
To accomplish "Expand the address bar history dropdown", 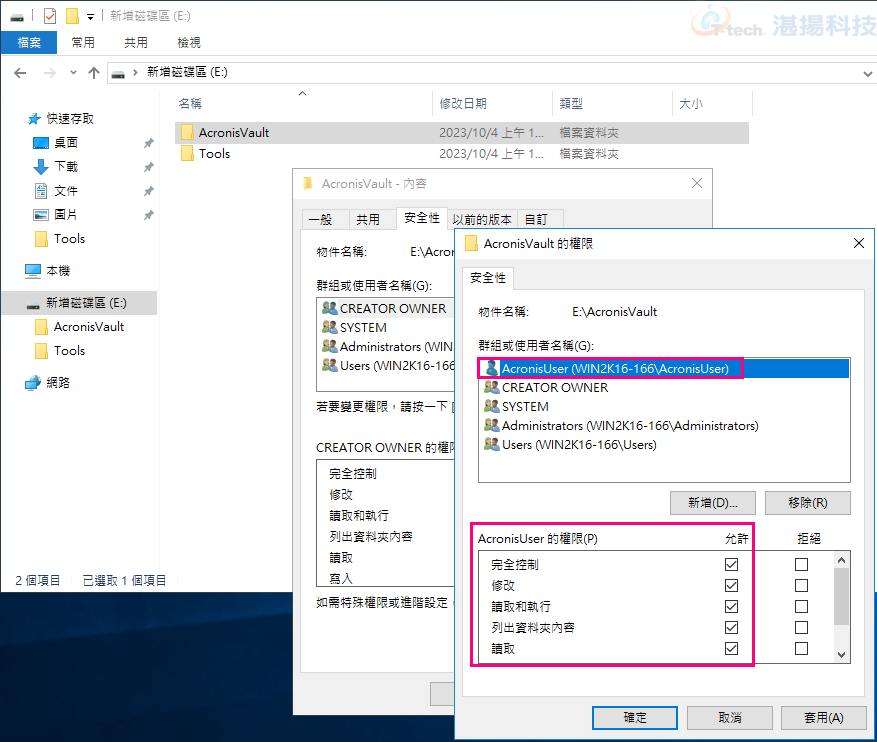I will (x=867, y=73).
